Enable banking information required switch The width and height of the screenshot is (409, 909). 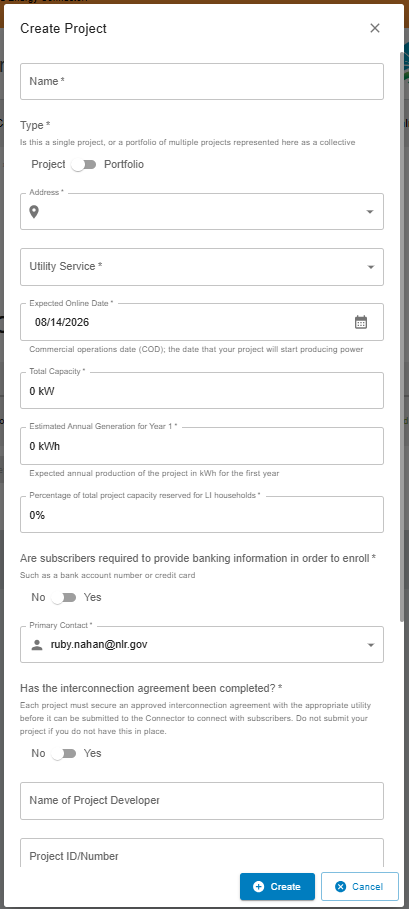(x=64, y=597)
